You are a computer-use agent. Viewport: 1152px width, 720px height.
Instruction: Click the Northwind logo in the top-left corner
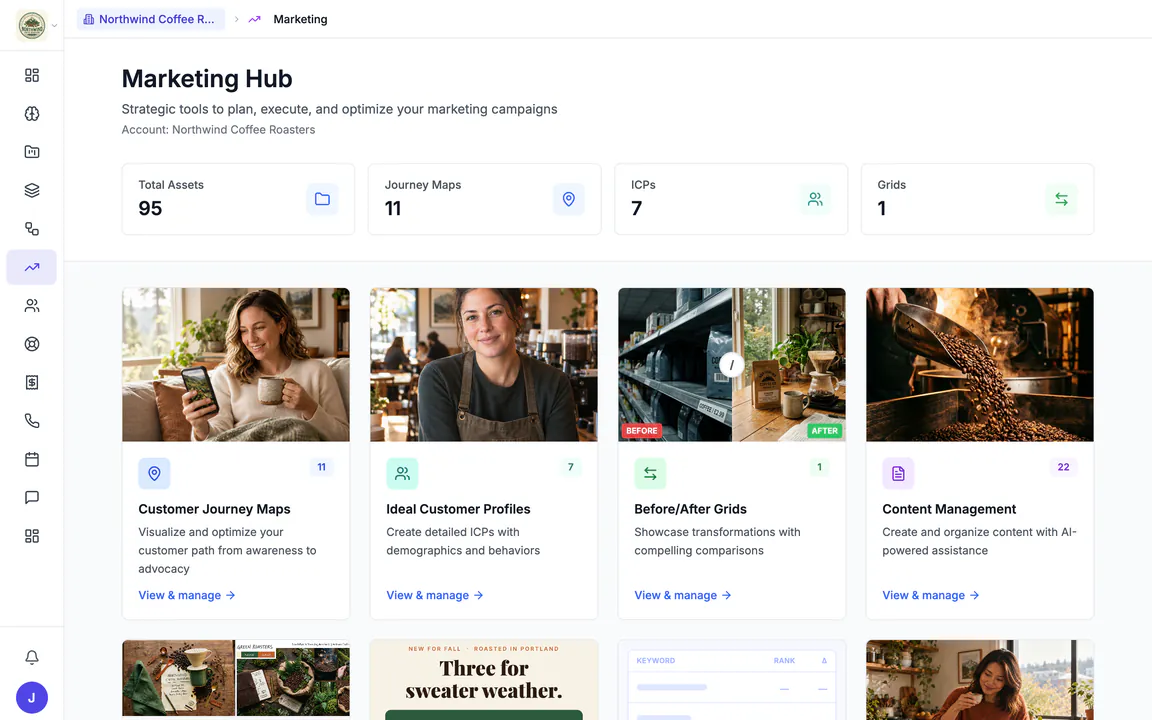[x=31, y=26]
